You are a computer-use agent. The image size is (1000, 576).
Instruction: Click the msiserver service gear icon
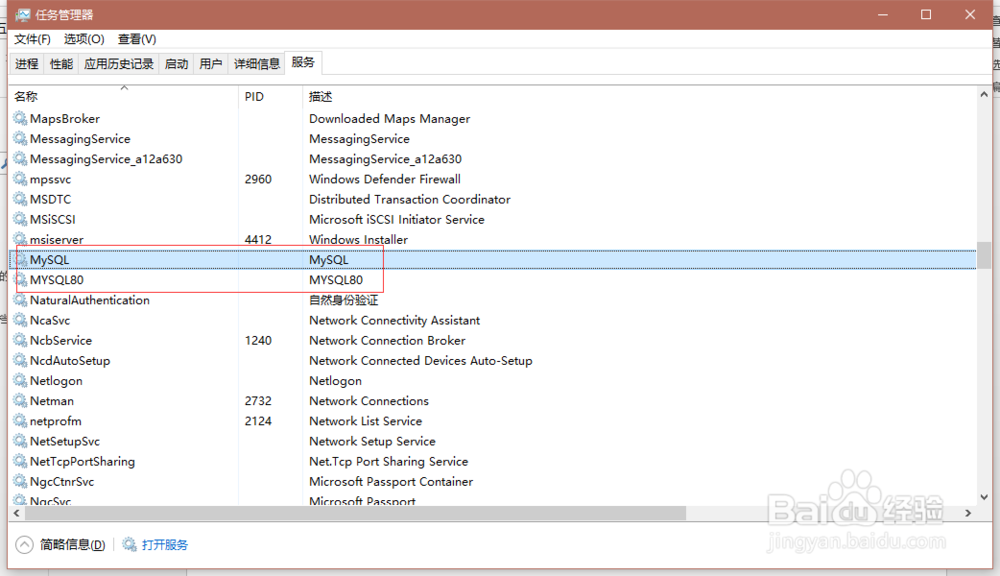point(20,239)
